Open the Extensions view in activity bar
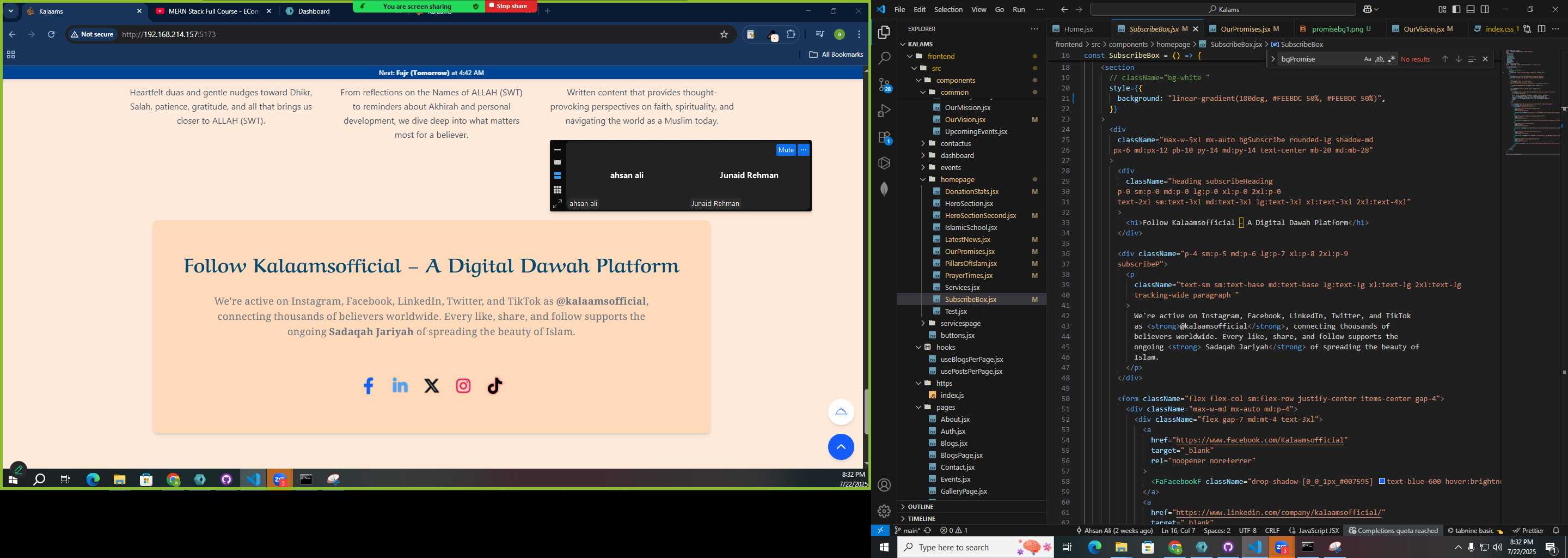The height and width of the screenshot is (558, 1568). pos(884,137)
